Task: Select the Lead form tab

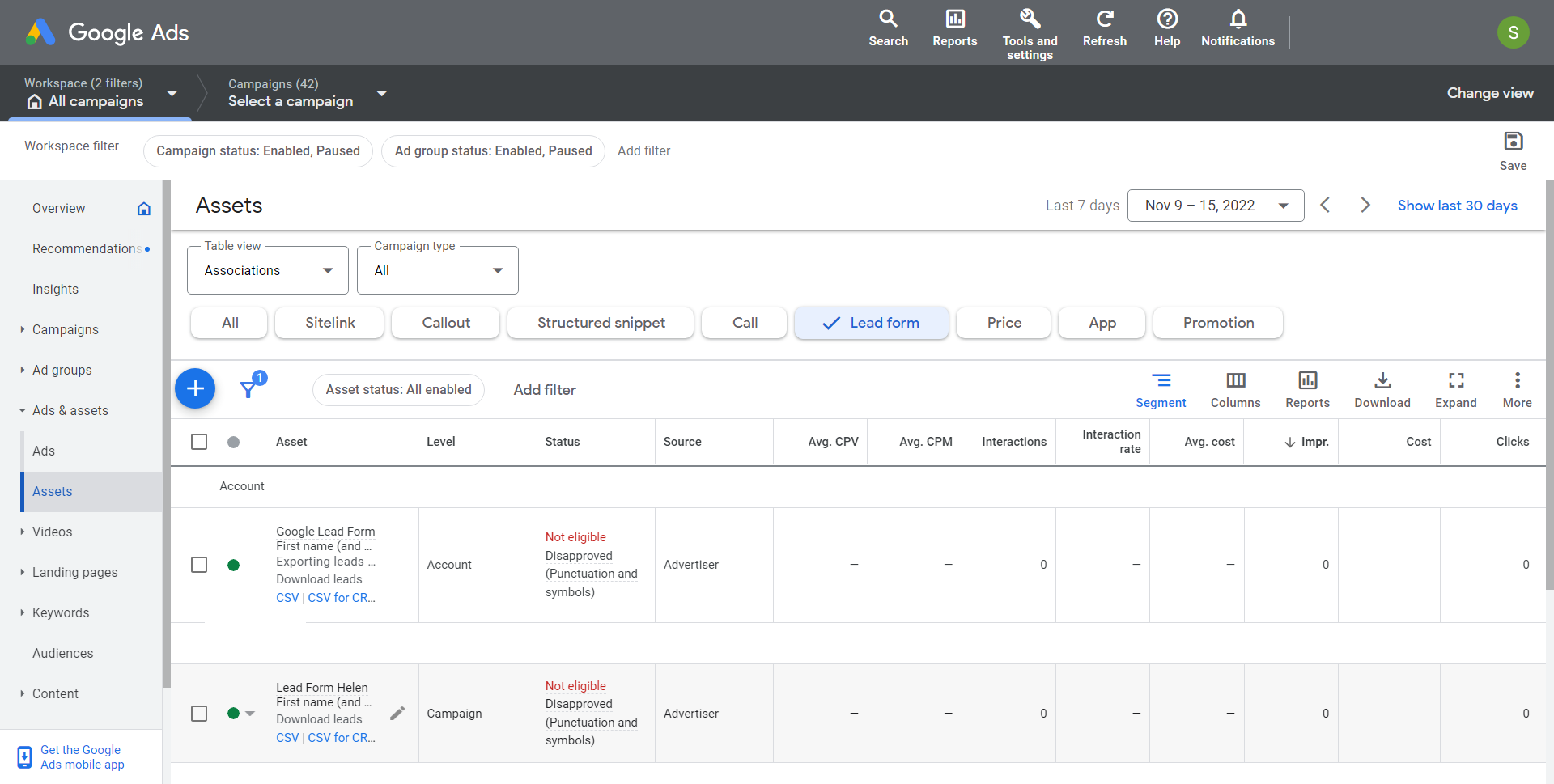Action: pyautogui.click(x=872, y=323)
